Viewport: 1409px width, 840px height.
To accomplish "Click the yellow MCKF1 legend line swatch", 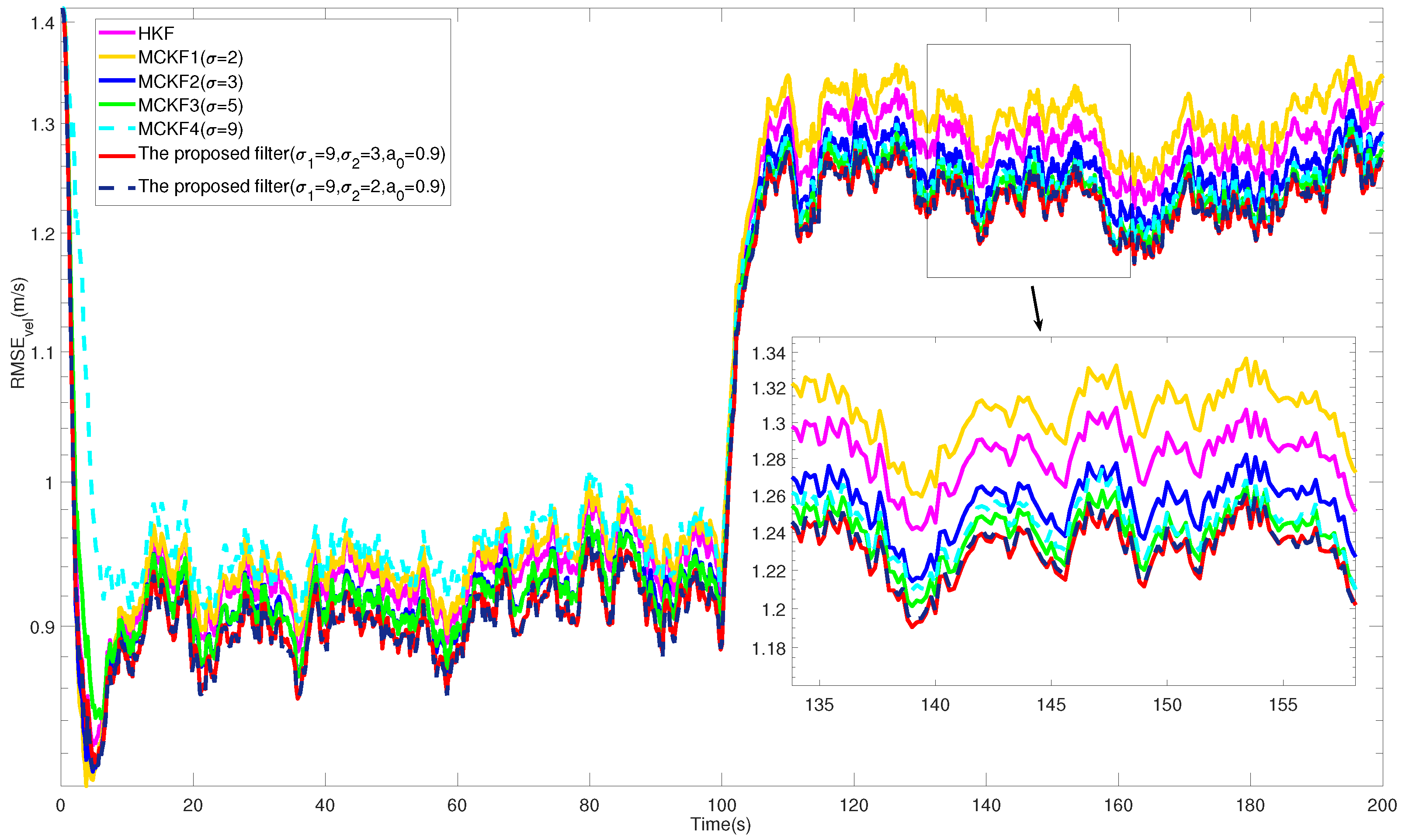I will [x=117, y=57].
